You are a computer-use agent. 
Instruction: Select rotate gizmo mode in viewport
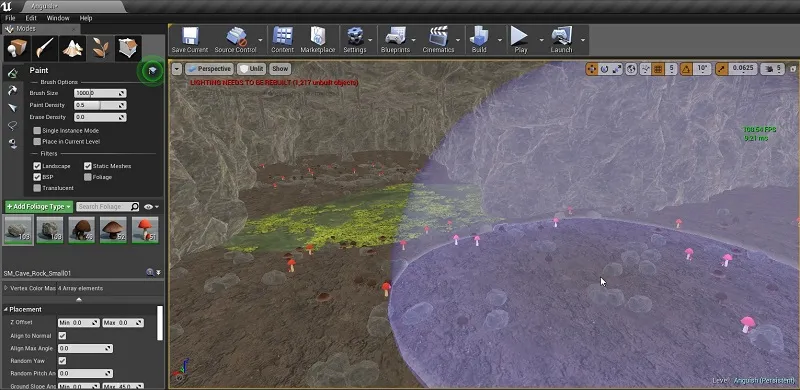pos(605,68)
